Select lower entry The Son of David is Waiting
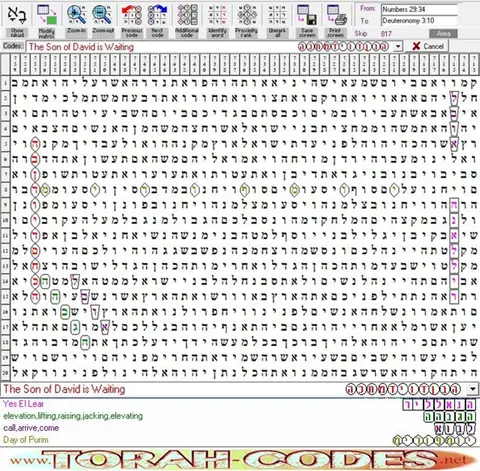 click(64, 389)
